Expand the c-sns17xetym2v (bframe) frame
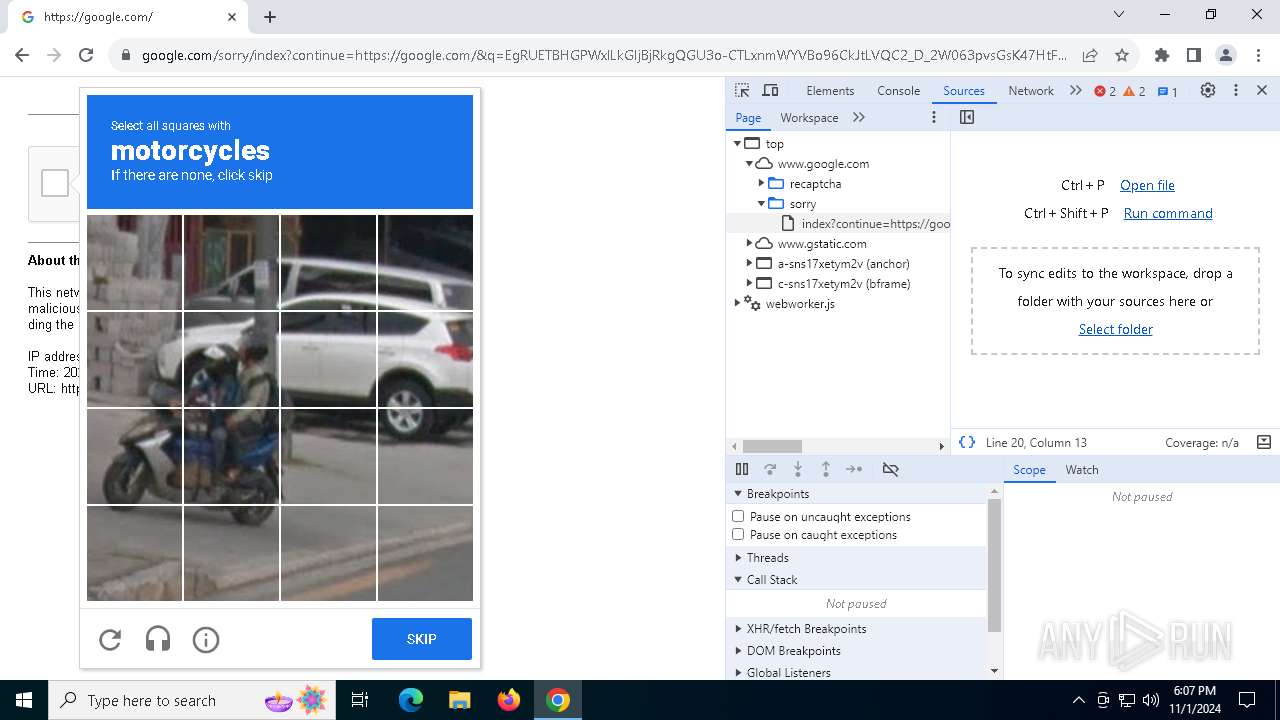The image size is (1280, 720). 749,283
